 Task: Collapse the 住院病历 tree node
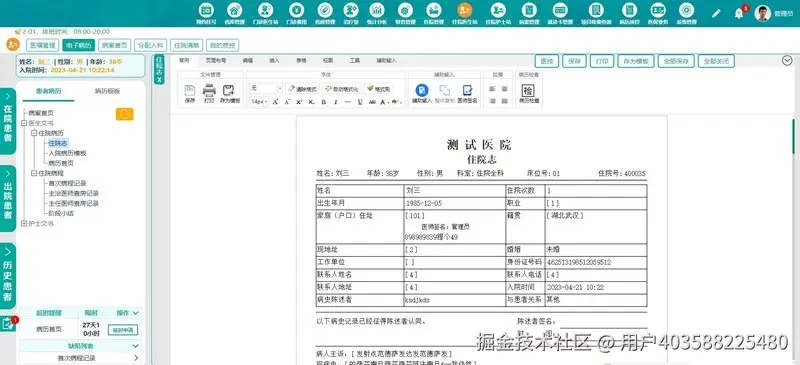point(34,133)
